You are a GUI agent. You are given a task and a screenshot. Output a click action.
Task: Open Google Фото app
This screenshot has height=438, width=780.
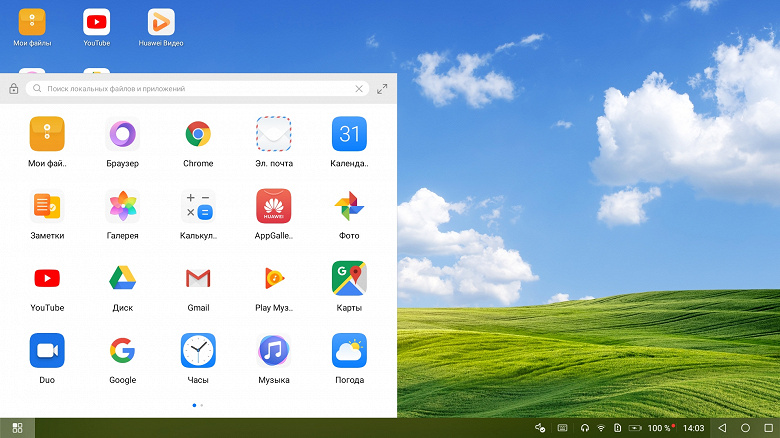(x=349, y=206)
